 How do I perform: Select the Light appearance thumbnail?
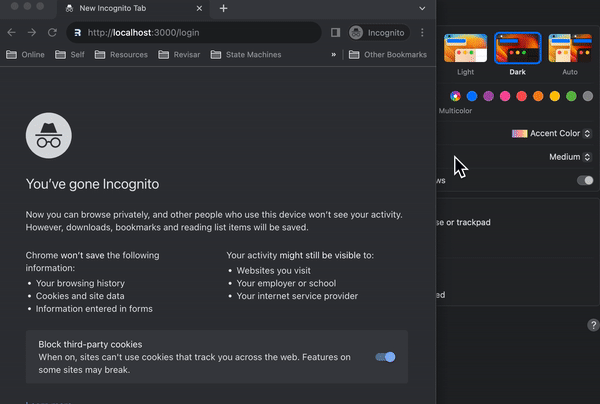(x=465, y=48)
